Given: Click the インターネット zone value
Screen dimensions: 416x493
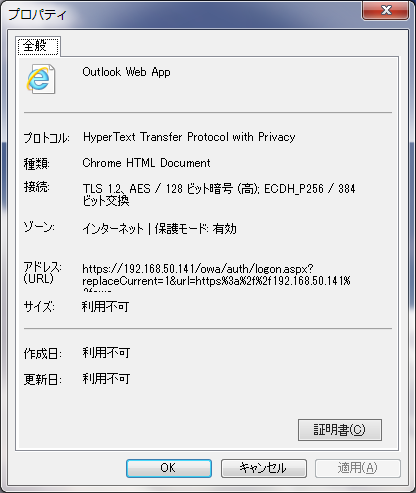Looking at the screenshot, I should (x=159, y=229).
